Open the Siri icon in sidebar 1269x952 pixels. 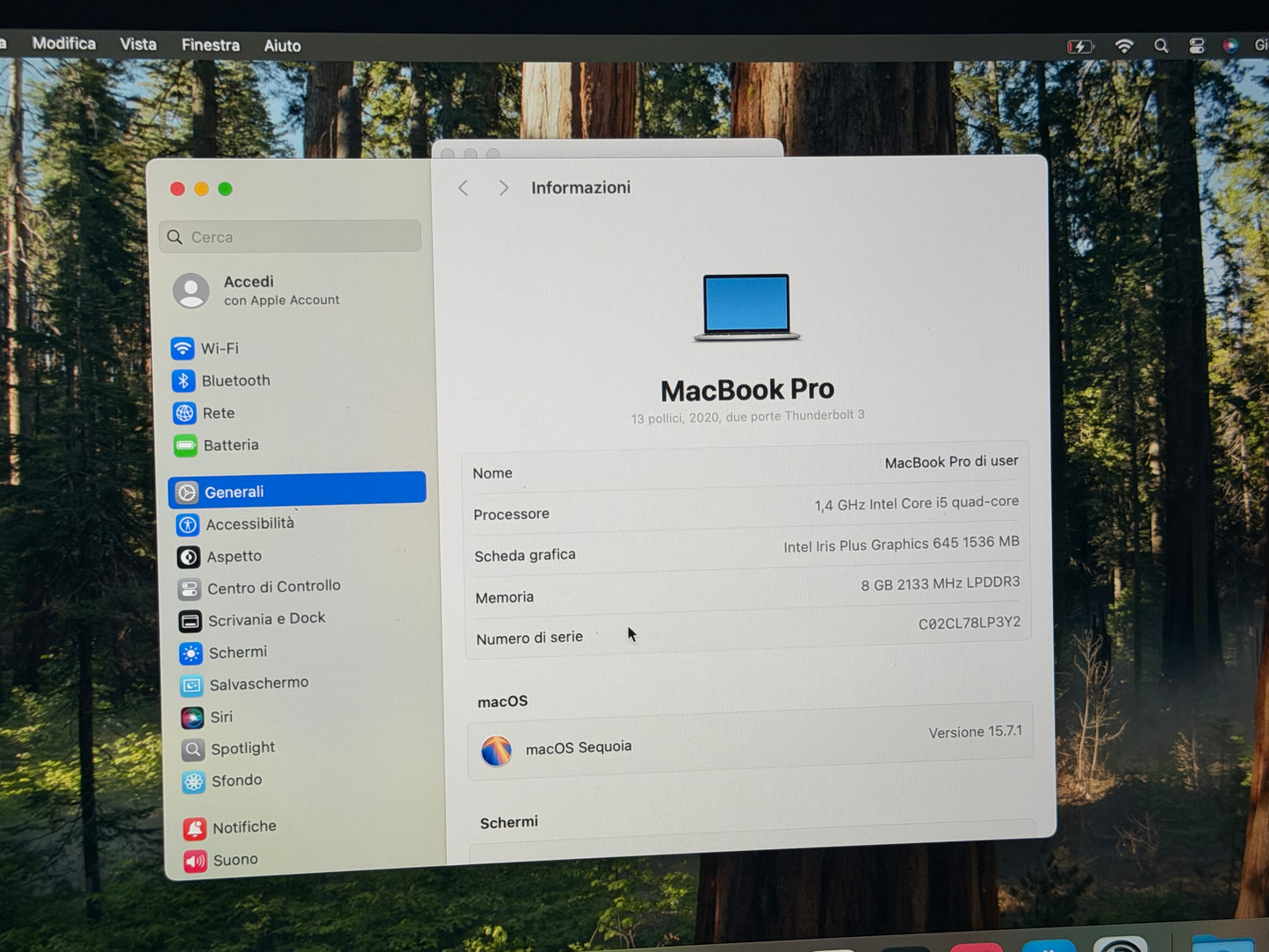click(192, 718)
